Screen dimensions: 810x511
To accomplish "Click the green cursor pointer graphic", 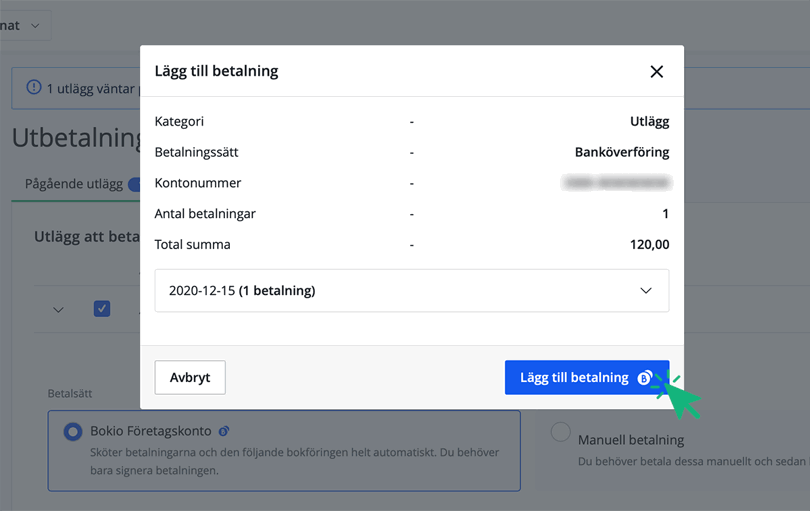I will point(682,399).
